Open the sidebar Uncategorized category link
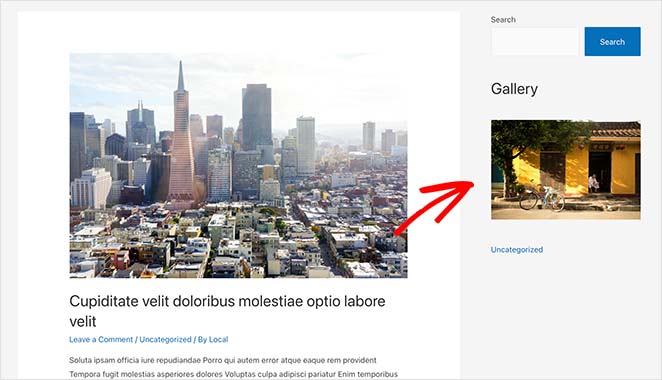662x380 pixels. (517, 250)
